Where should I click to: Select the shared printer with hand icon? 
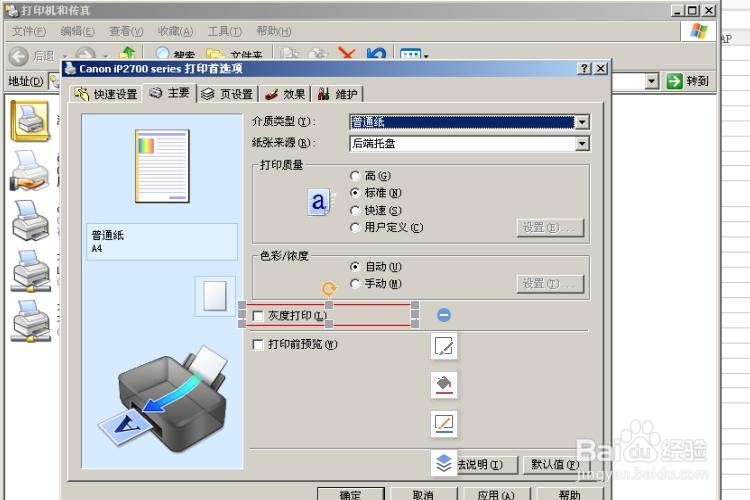coord(30,171)
